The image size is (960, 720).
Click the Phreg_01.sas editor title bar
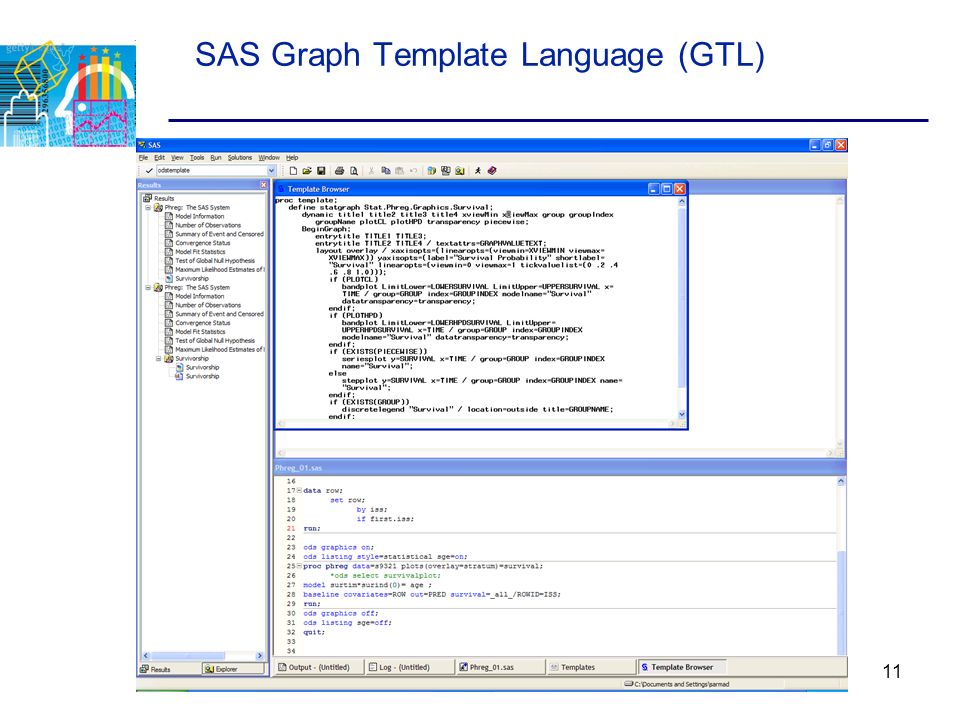pyautogui.click(x=560, y=468)
